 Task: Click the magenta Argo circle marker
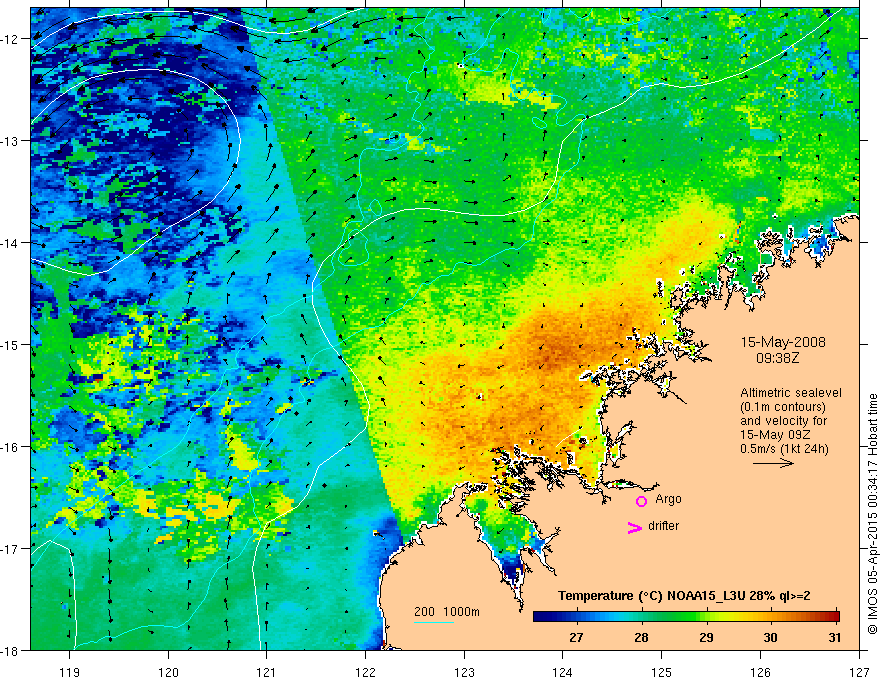[641, 501]
